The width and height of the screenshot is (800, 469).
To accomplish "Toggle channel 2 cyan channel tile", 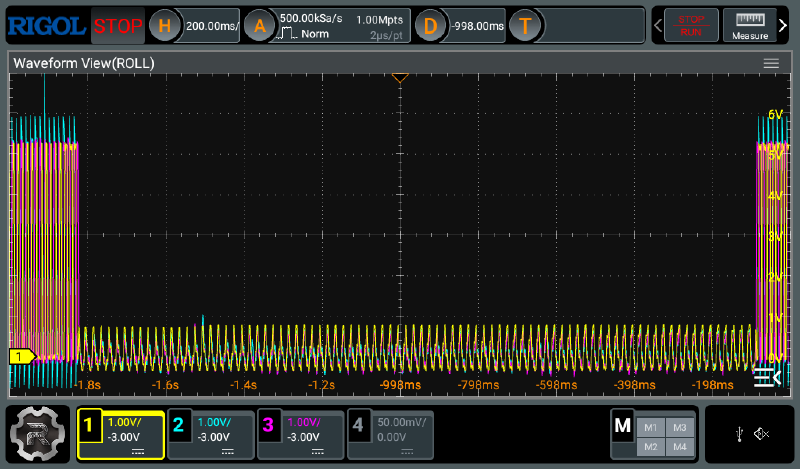I will pos(210,434).
